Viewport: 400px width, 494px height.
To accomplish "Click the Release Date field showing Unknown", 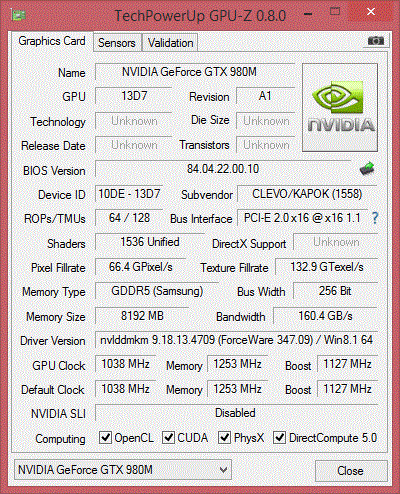I will tap(134, 145).
